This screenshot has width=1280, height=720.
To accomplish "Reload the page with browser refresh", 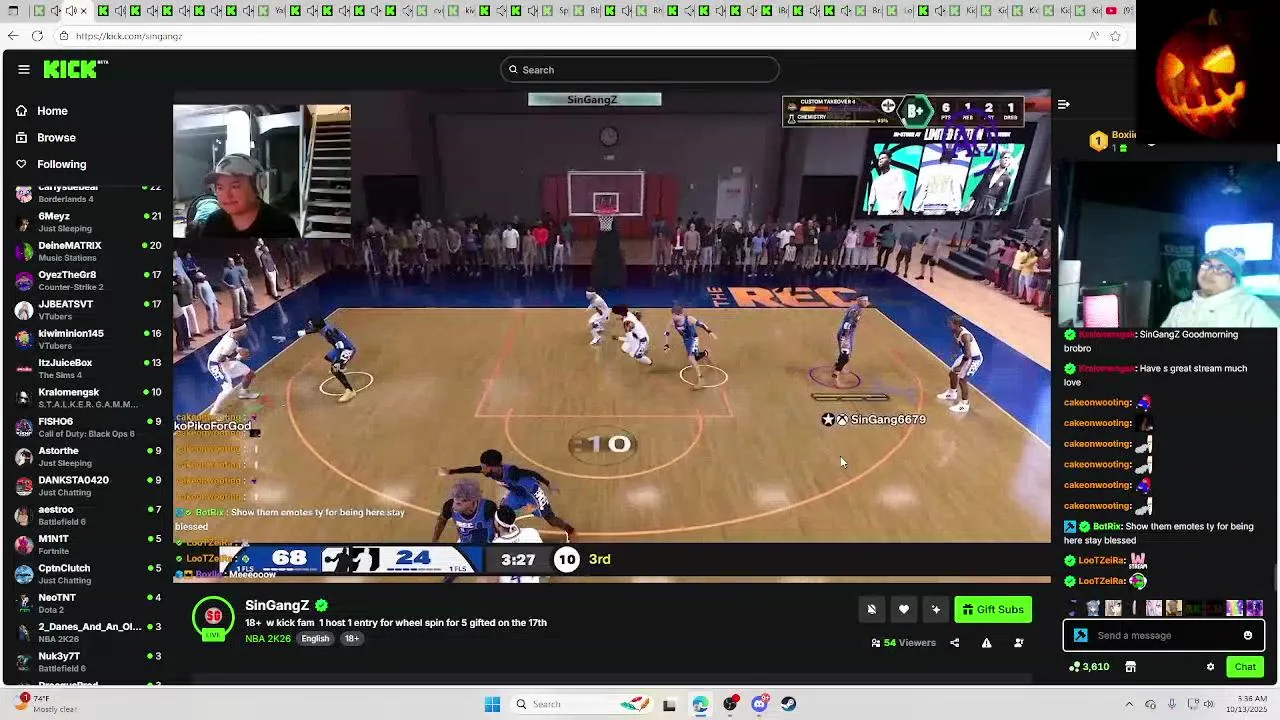I will pos(37,36).
